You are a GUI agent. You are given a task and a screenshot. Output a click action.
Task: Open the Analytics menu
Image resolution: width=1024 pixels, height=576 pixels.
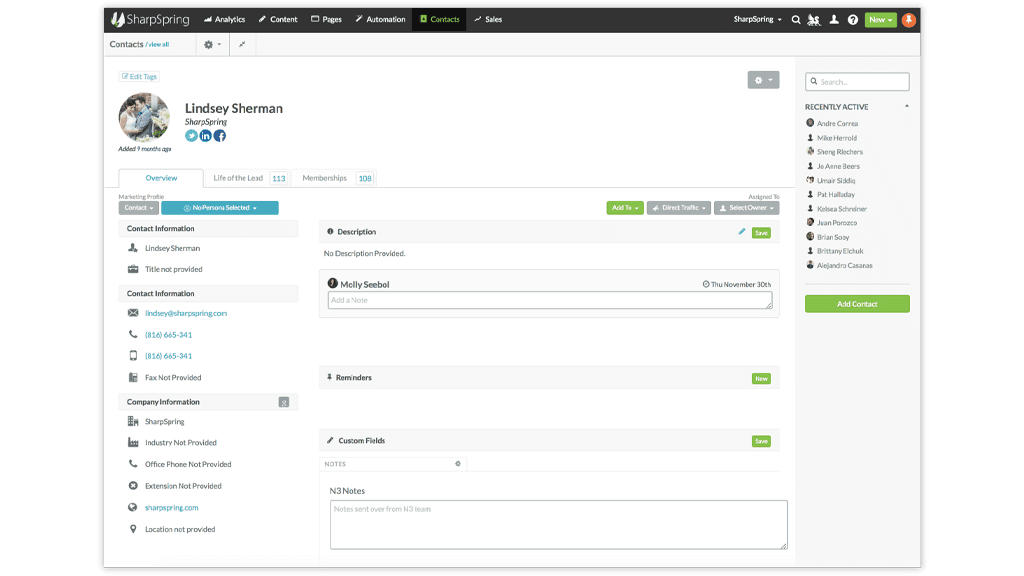point(225,20)
